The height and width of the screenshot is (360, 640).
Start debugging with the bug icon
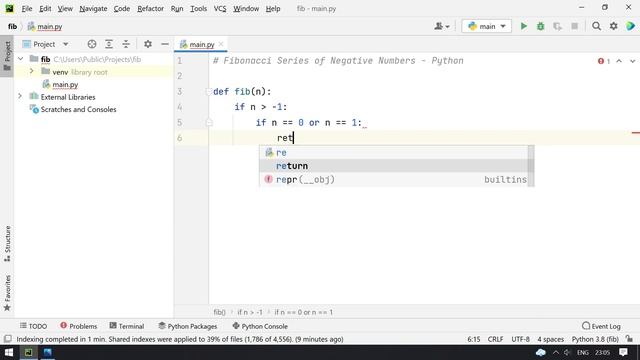pyautogui.click(x=540, y=27)
